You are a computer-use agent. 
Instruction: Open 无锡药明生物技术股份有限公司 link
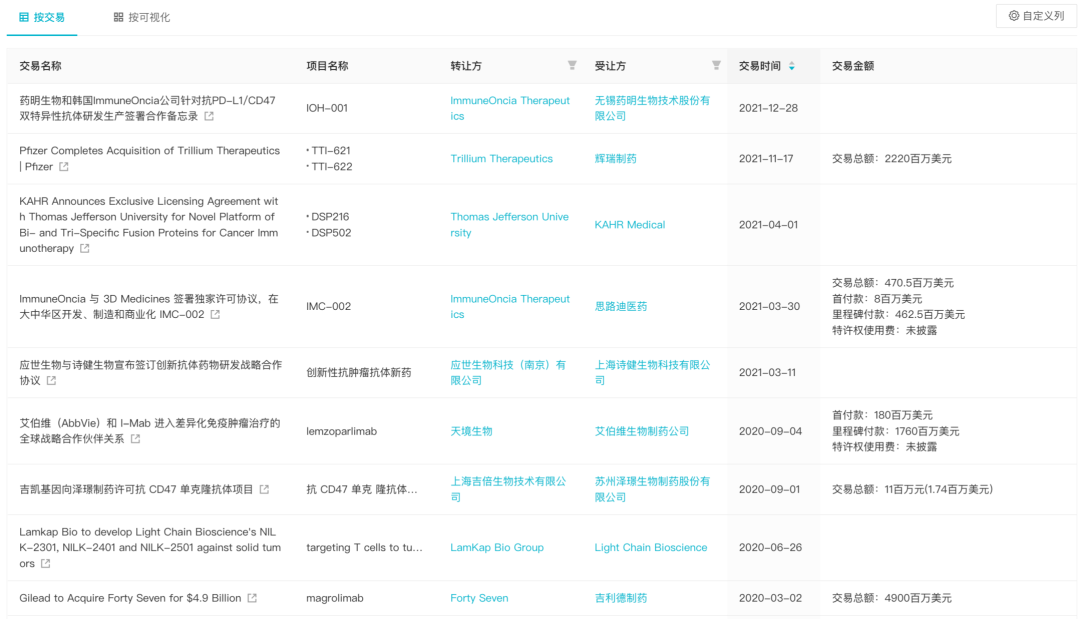pyautogui.click(x=652, y=108)
